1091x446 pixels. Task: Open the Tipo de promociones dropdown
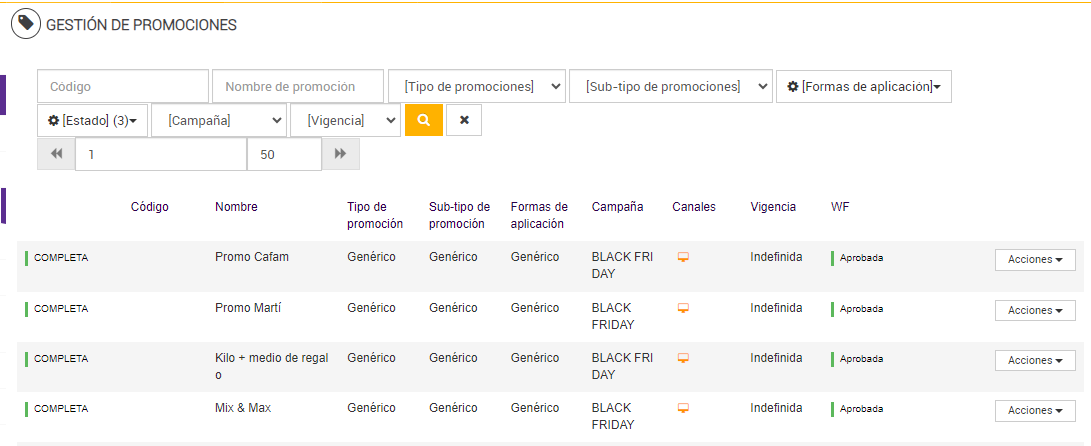[477, 86]
